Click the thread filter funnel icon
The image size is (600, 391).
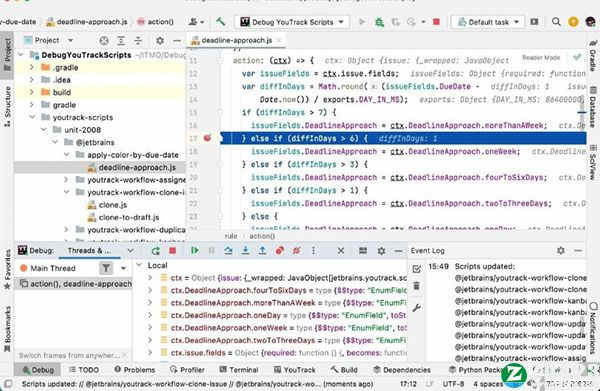click(x=106, y=268)
